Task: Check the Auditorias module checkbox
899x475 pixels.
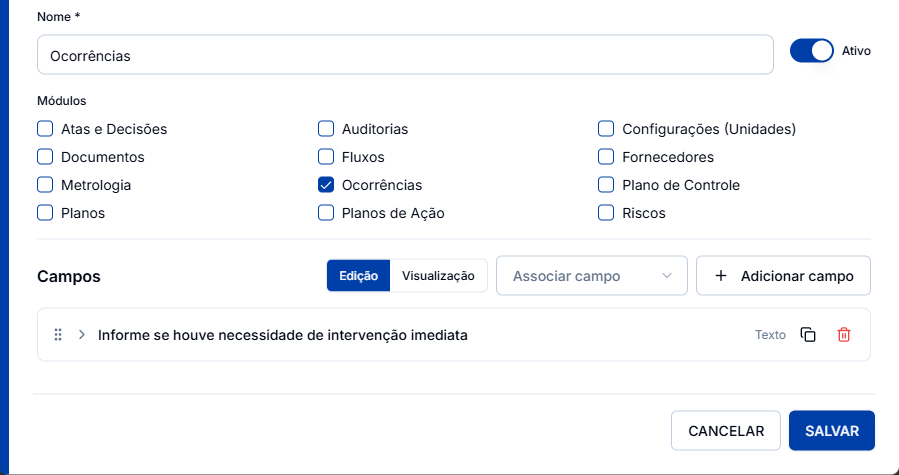Action: 326,129
